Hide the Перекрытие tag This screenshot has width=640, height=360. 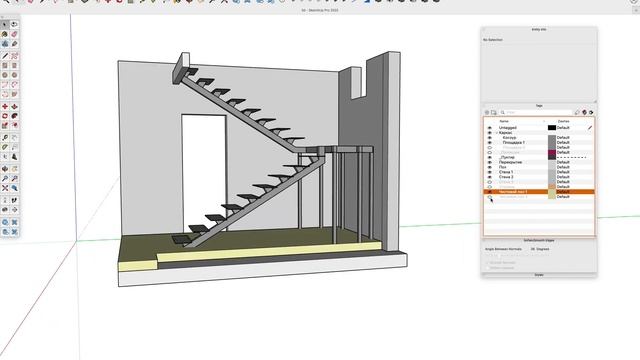coord(490,162)
